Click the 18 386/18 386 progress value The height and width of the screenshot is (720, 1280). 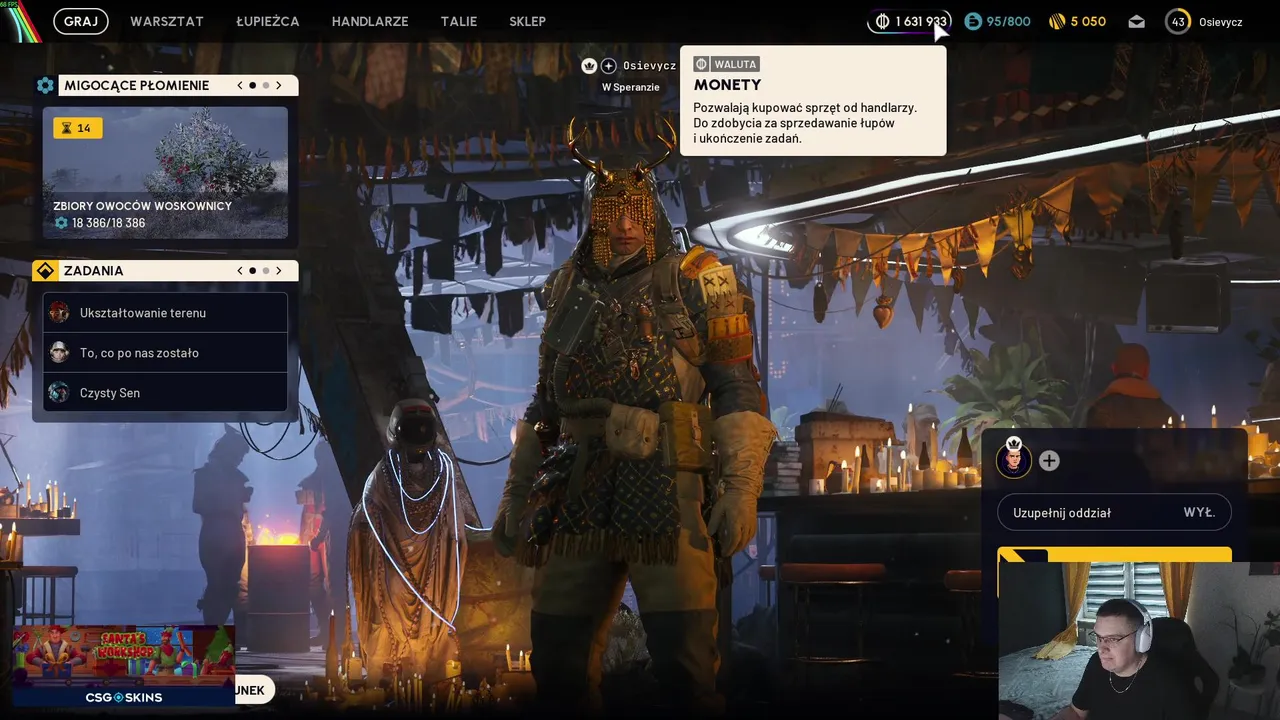pyautogui.click(x=108, y=223)
